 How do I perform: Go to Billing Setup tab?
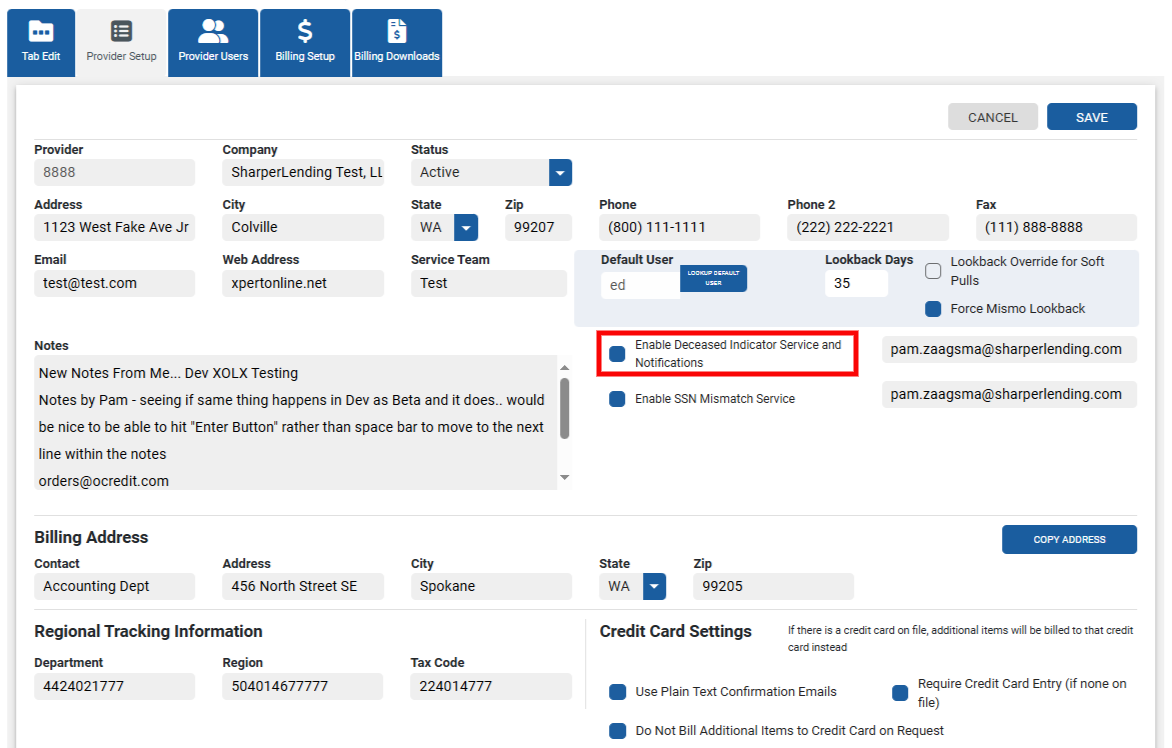305,43
